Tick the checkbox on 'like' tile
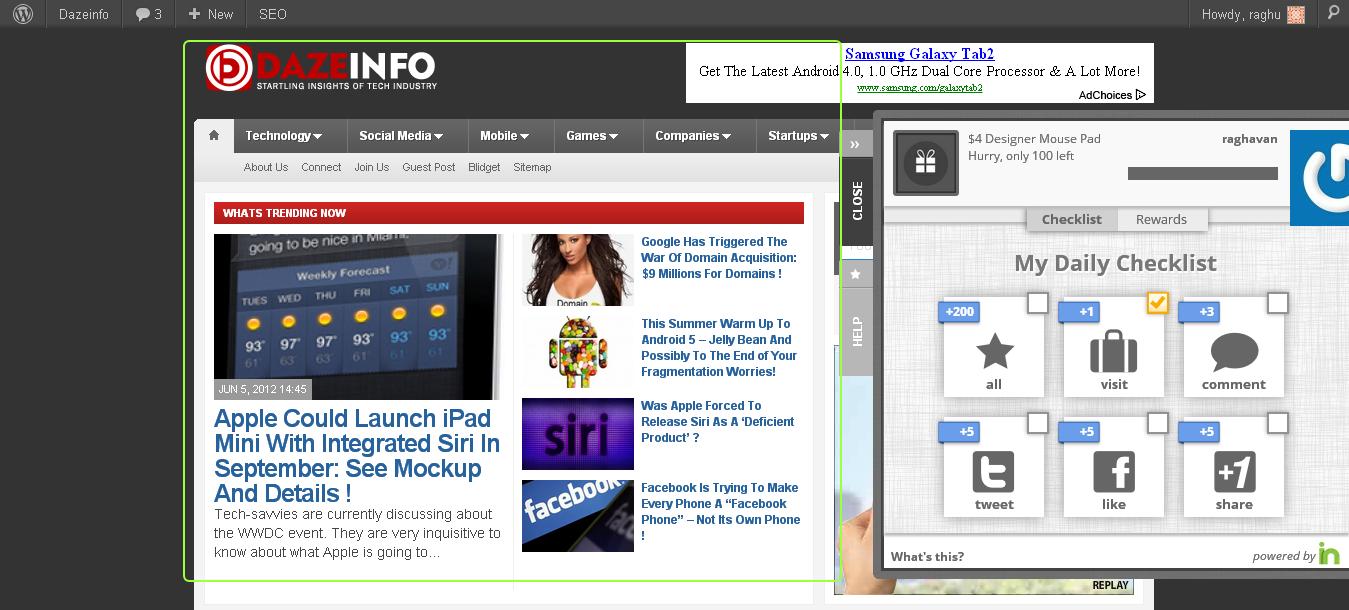1349x610 pixels. [x=1157, y=423]
